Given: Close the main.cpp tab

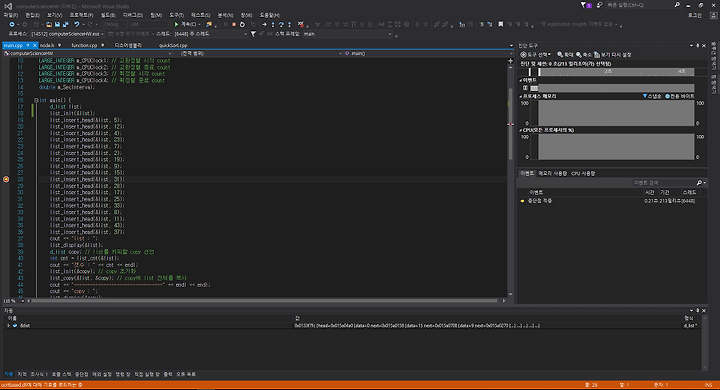Looking at the screenshot, I should [34, 45].
